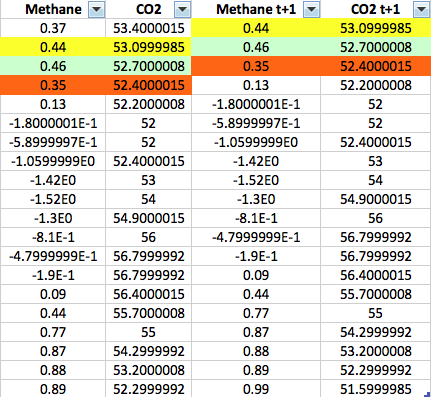Click cell 53.4000015 in CO2 column
431x397 pixels.
click(149, 28)
